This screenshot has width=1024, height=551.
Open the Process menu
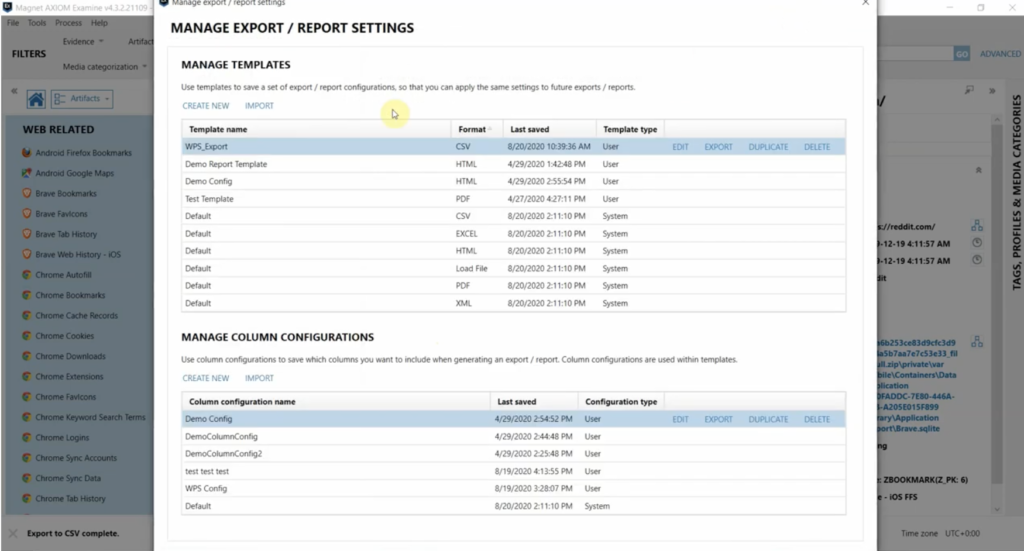click(x=69, y=23)
